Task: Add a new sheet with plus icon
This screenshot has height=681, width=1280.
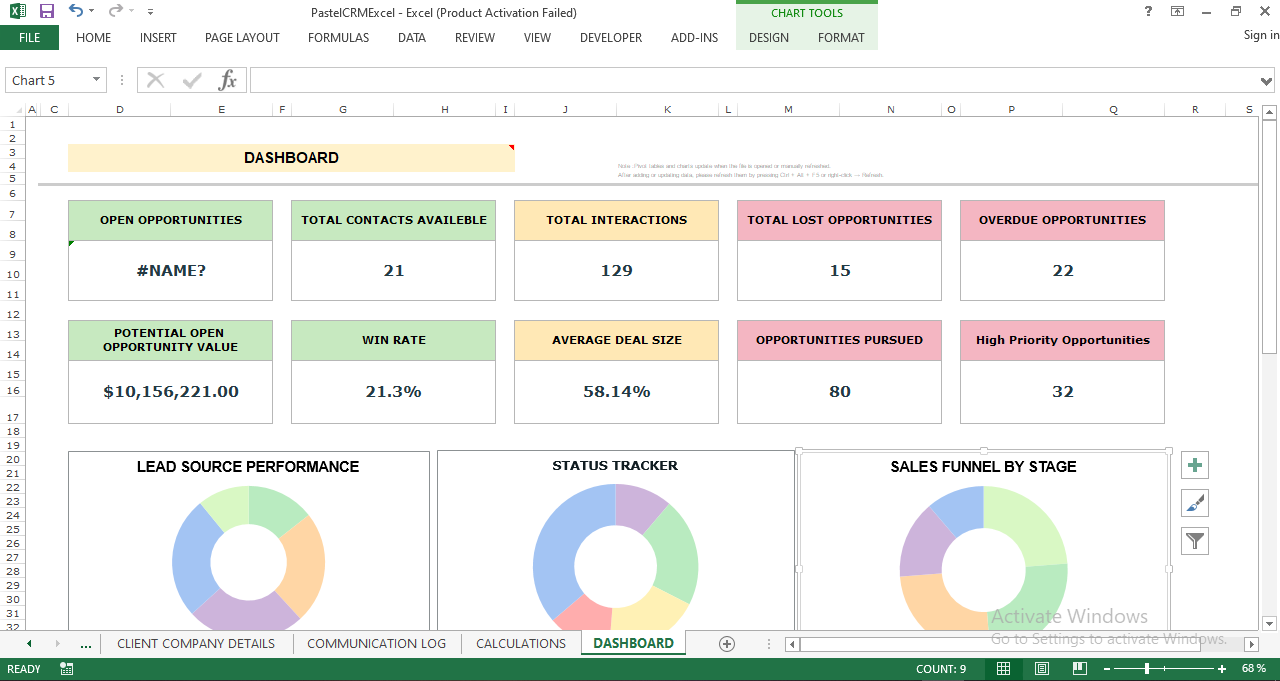Action: coord(727,644)
